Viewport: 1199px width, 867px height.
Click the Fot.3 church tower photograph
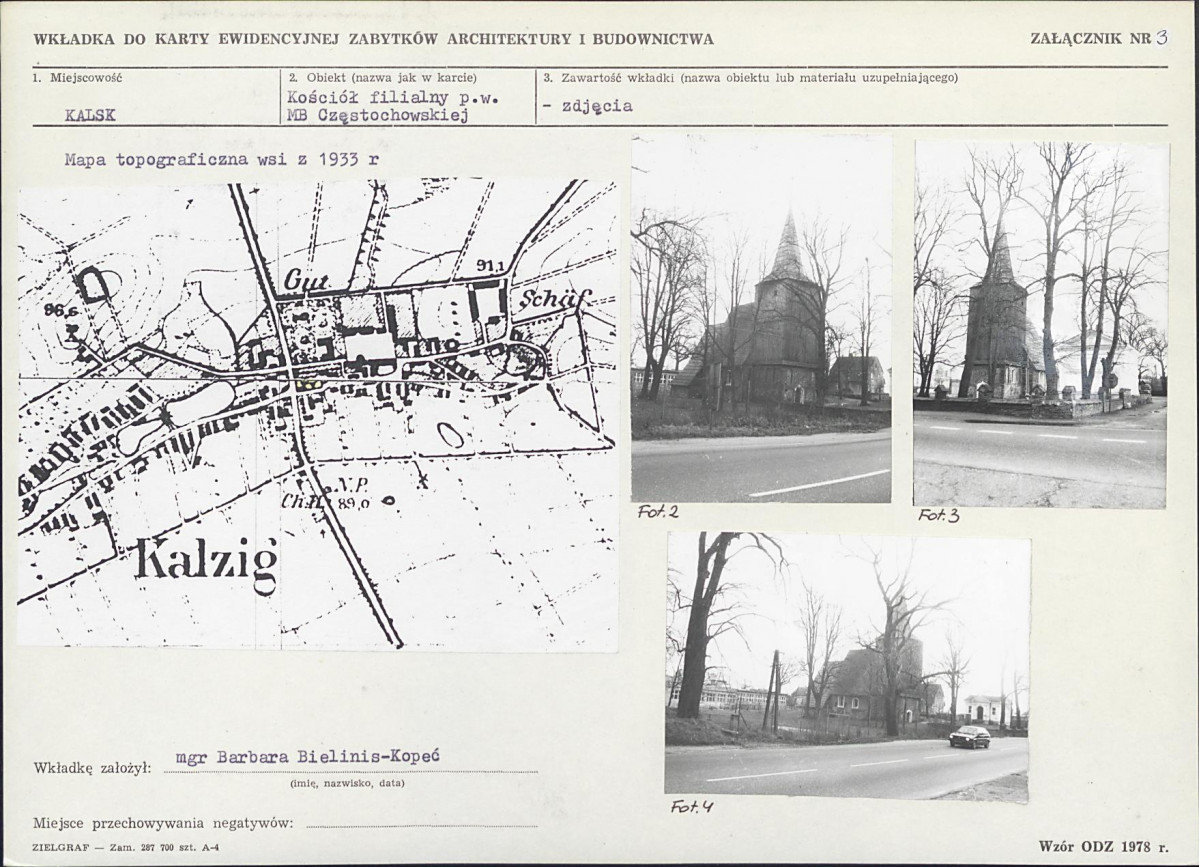(x=1041, y=325)
